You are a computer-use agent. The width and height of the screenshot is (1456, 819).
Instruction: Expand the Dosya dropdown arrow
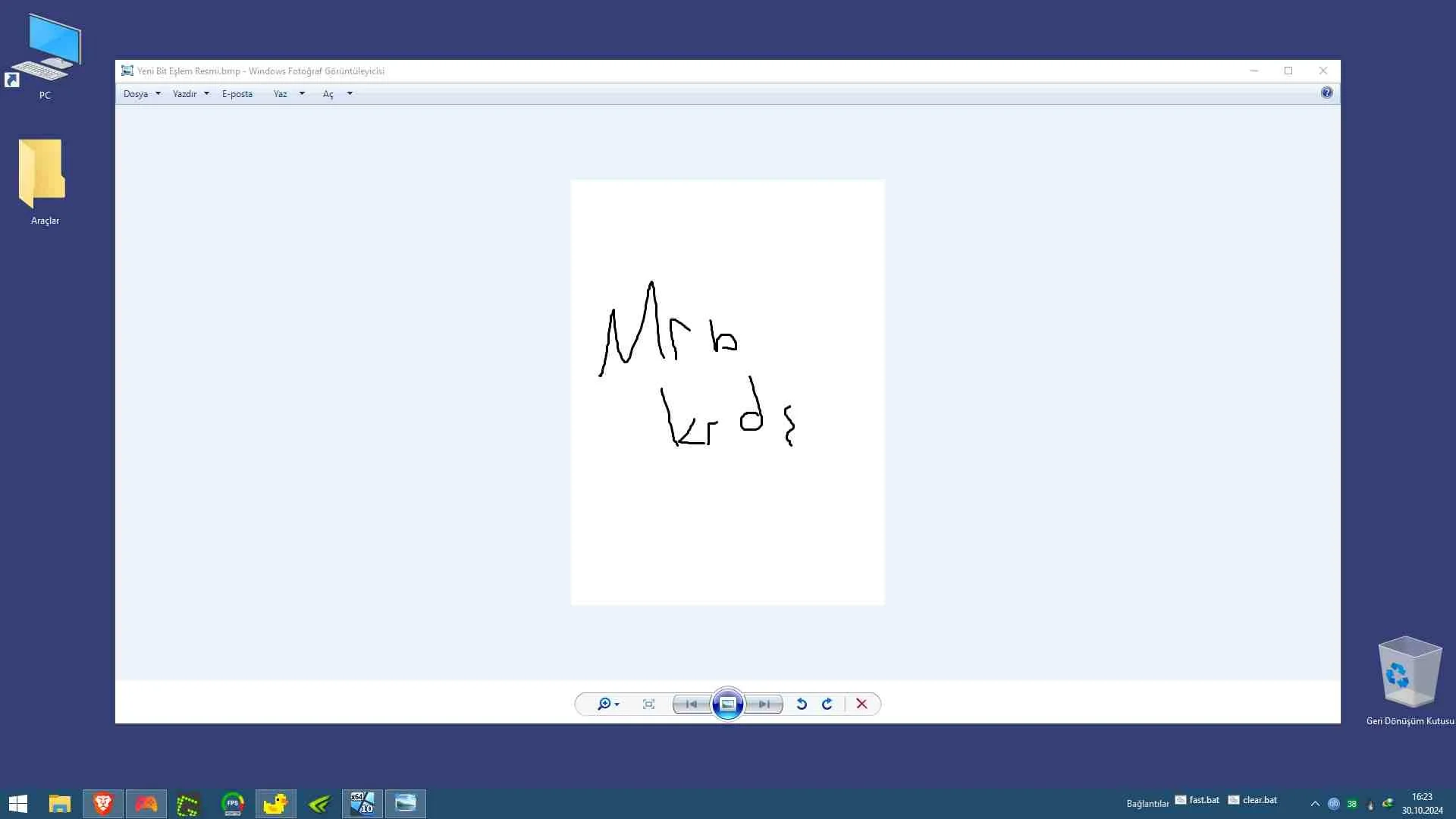point(158,94)
